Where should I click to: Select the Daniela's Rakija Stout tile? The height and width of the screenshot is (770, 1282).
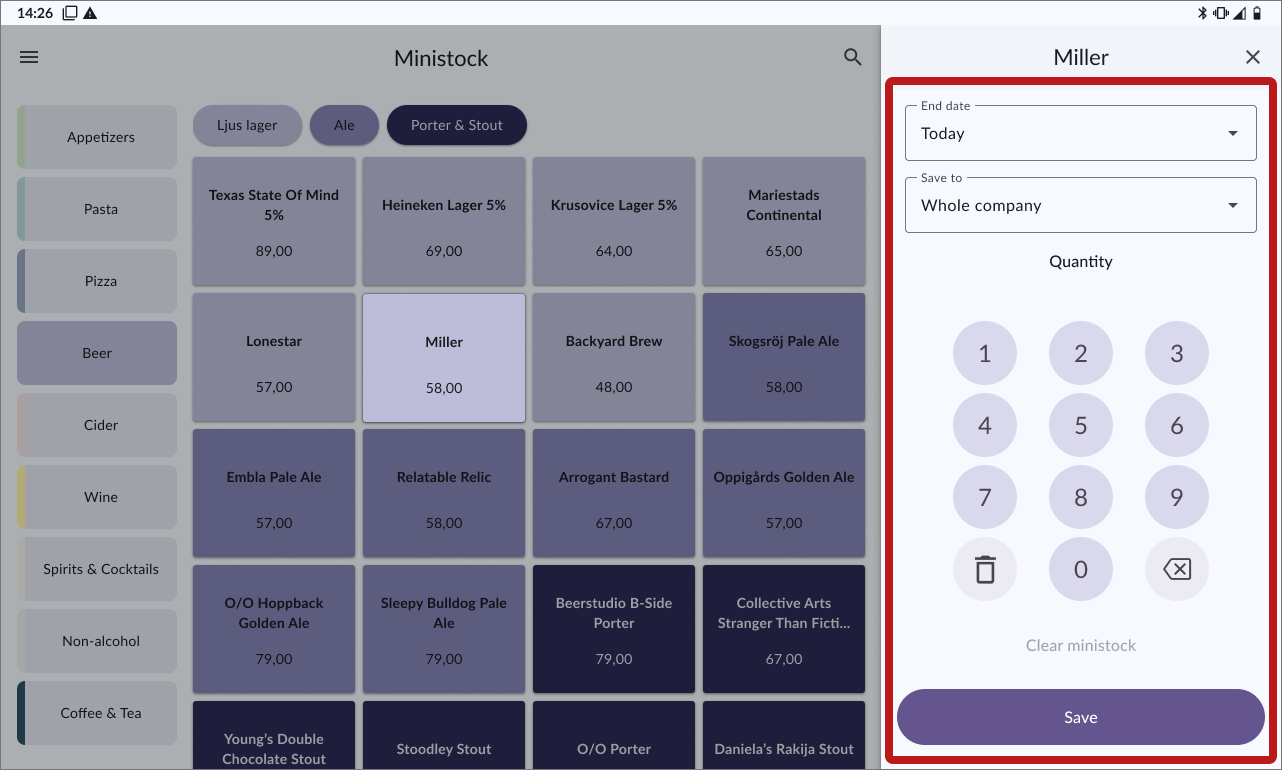[x=784, y=735]
